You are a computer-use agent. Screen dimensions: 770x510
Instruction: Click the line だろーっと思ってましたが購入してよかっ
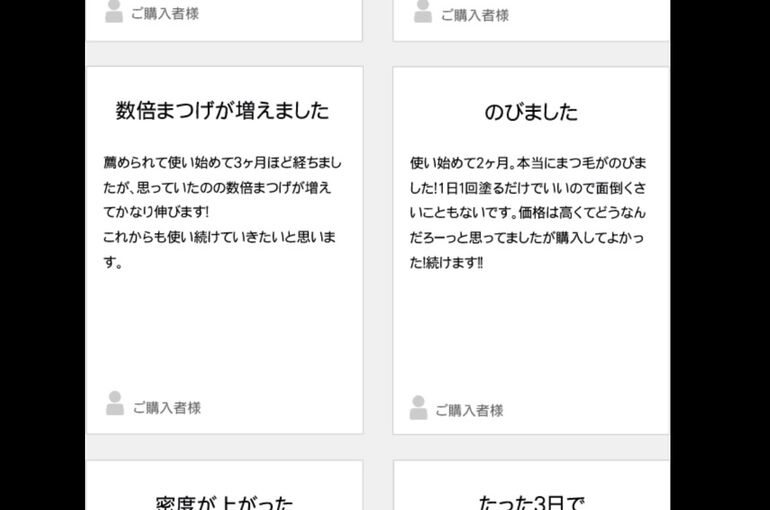[527, 238]
